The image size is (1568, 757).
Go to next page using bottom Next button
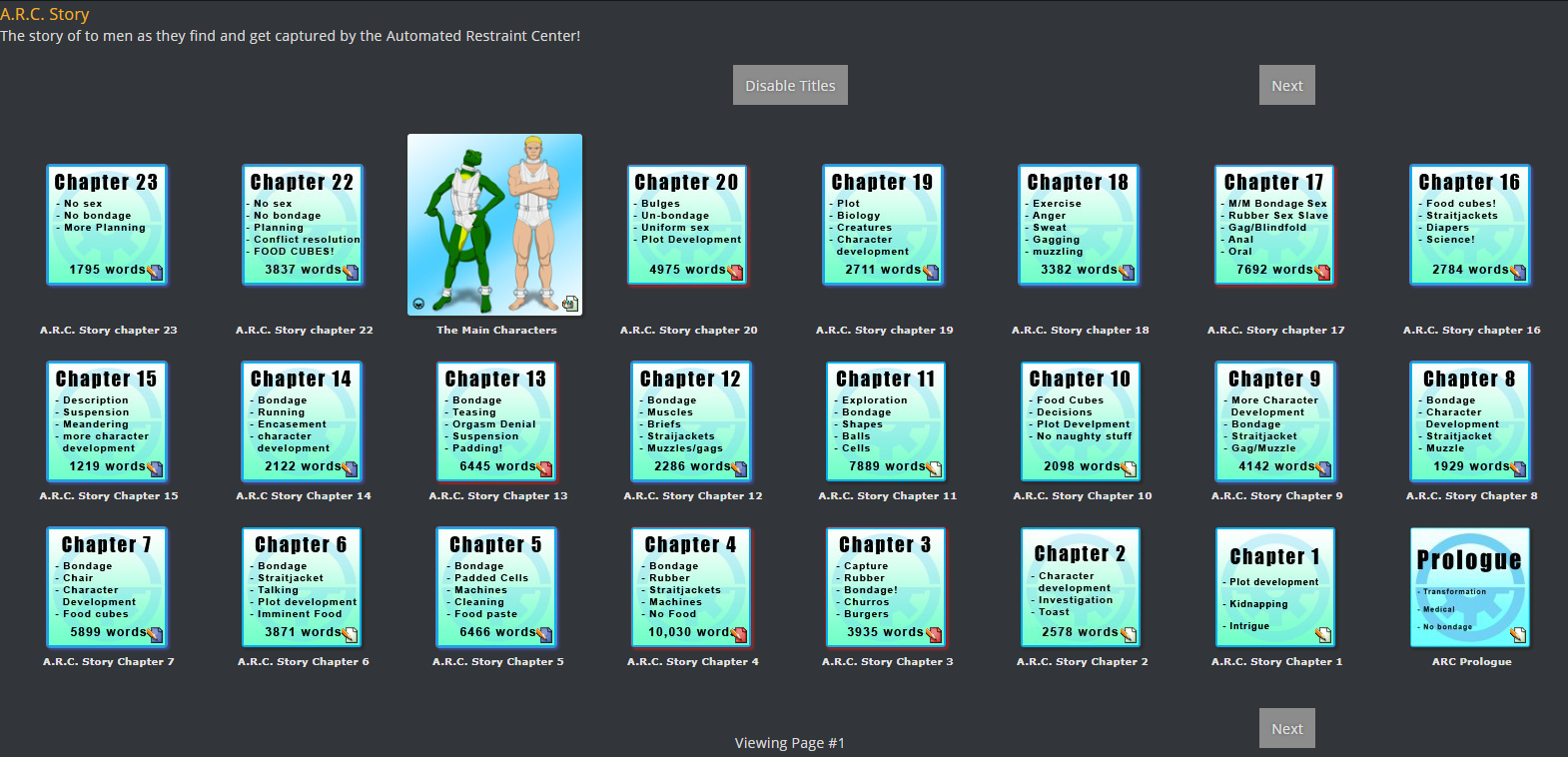[x=1286, y=728]
